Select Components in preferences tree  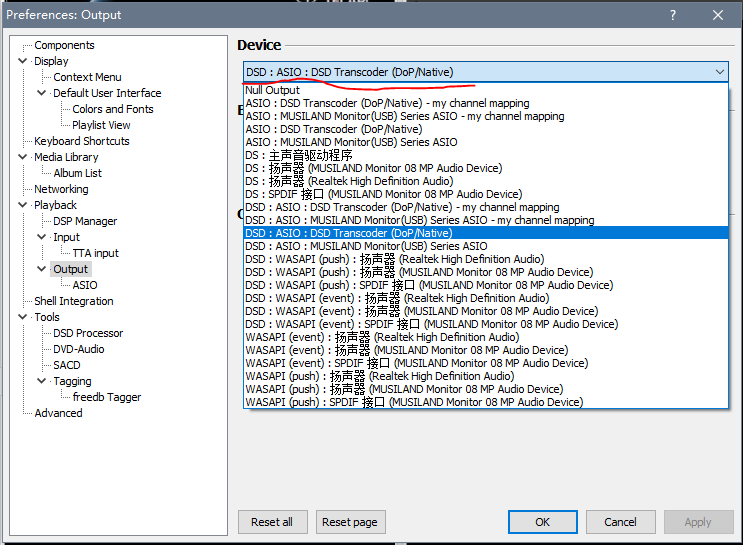coord(64,45)
